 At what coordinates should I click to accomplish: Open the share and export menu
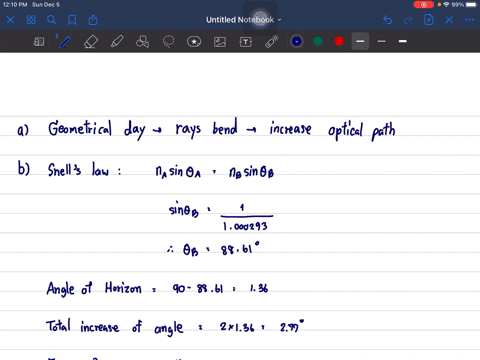tap(93, 20)
